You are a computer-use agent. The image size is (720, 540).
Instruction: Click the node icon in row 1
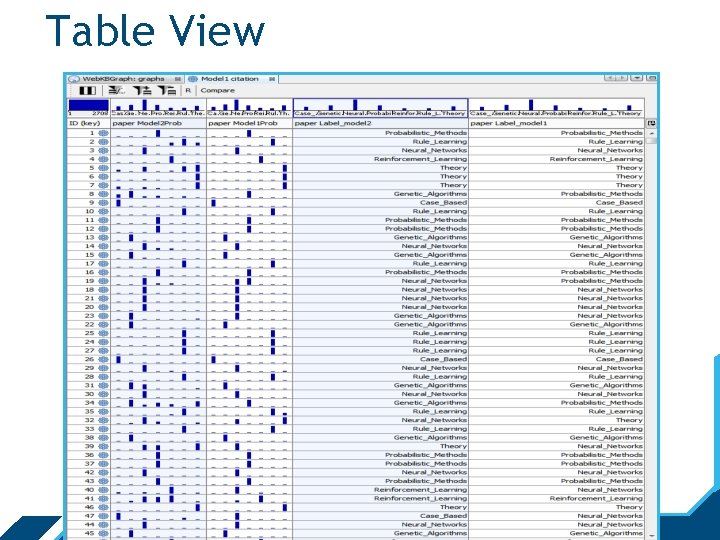[x=103, y=133]
